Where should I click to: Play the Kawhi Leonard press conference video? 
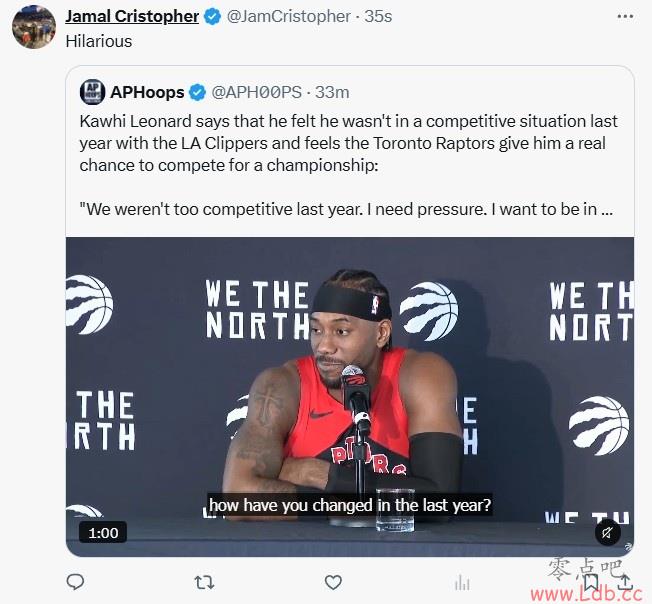[x=350, y=397]
